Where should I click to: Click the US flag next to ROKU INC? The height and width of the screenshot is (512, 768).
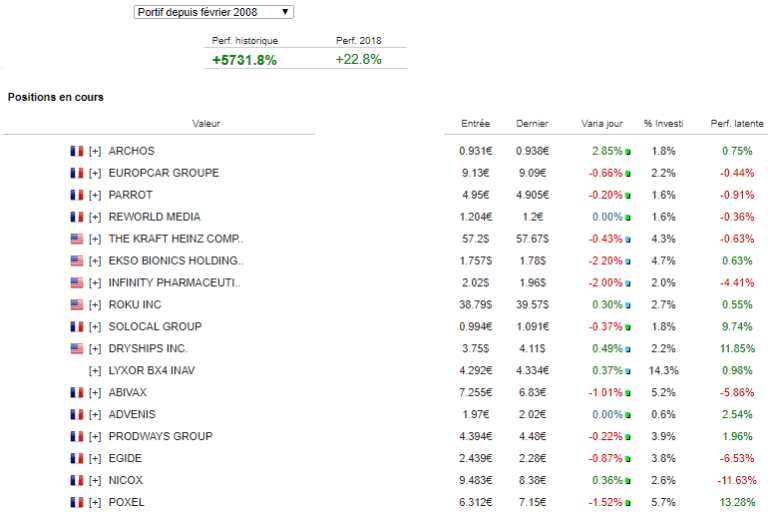[x=76, y=305]
